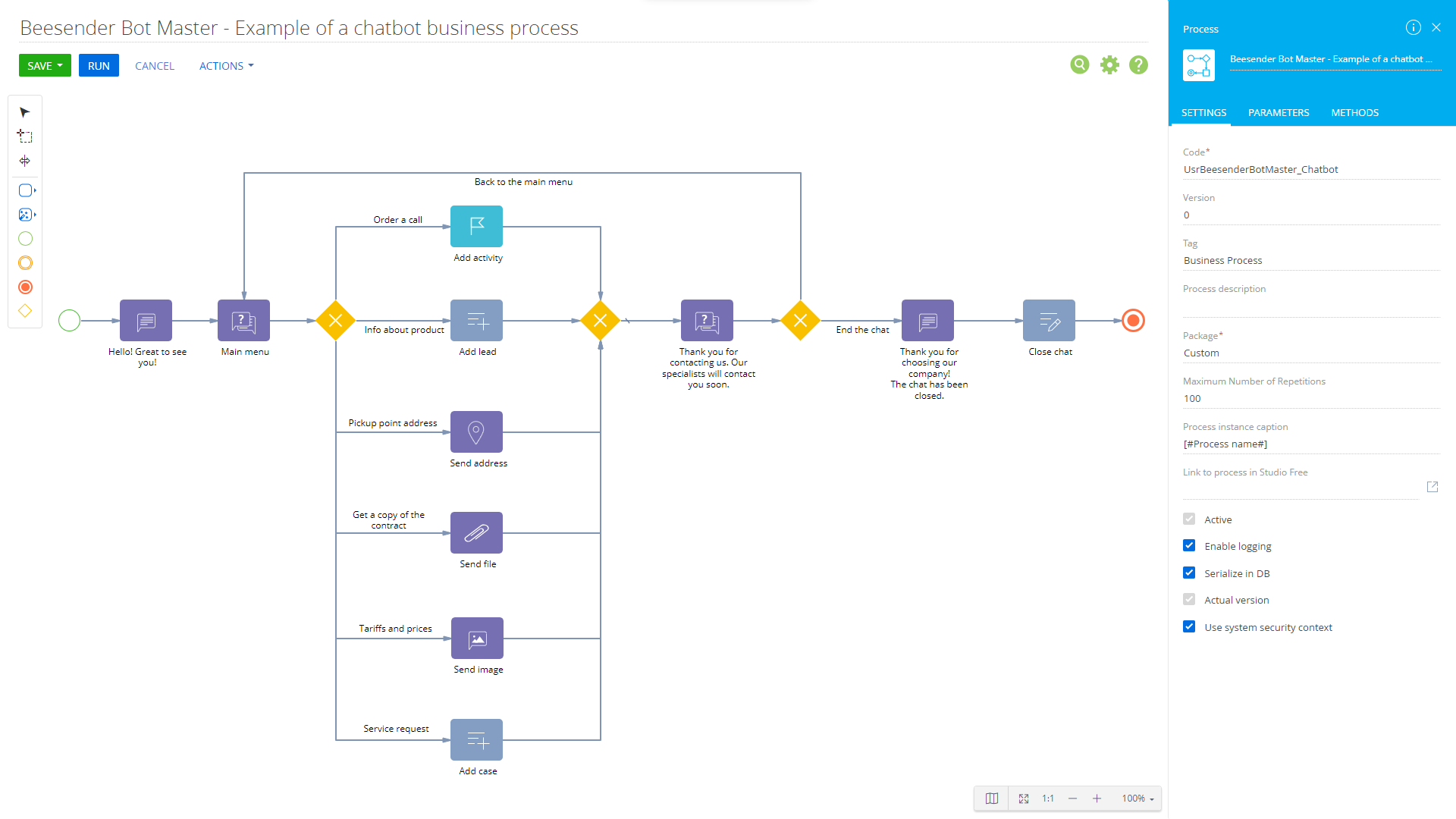Open settings with the green gear icon
This screenshot has height=819, width=1456.
pos(1109,65)
